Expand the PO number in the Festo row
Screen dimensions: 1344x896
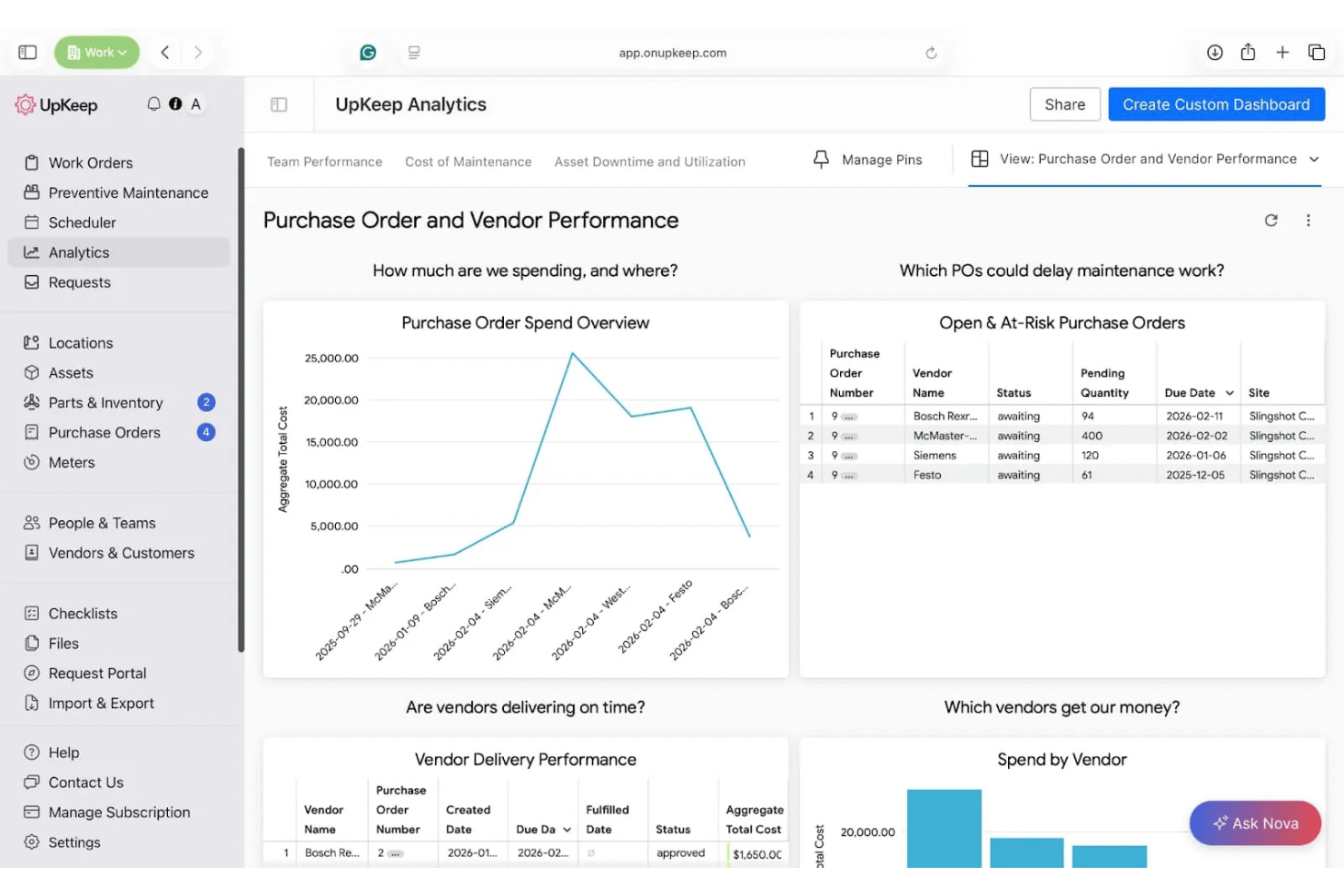[849, 476]
